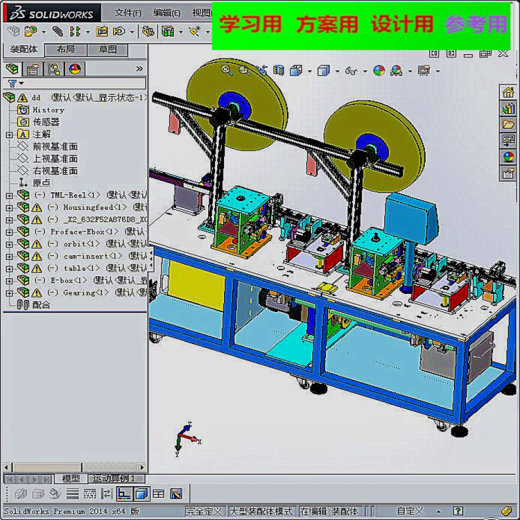Click the linear component pattern icon
The image size is (520, 520).
[75, 32]
